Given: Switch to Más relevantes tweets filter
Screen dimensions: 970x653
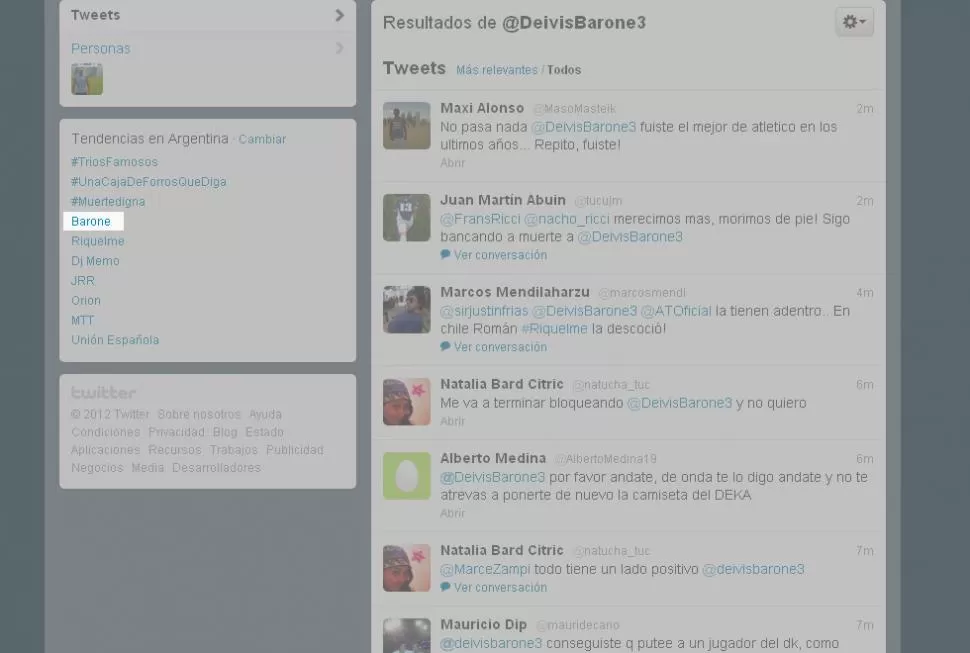Looking at the screenshot, I should (x=496, y=70).
